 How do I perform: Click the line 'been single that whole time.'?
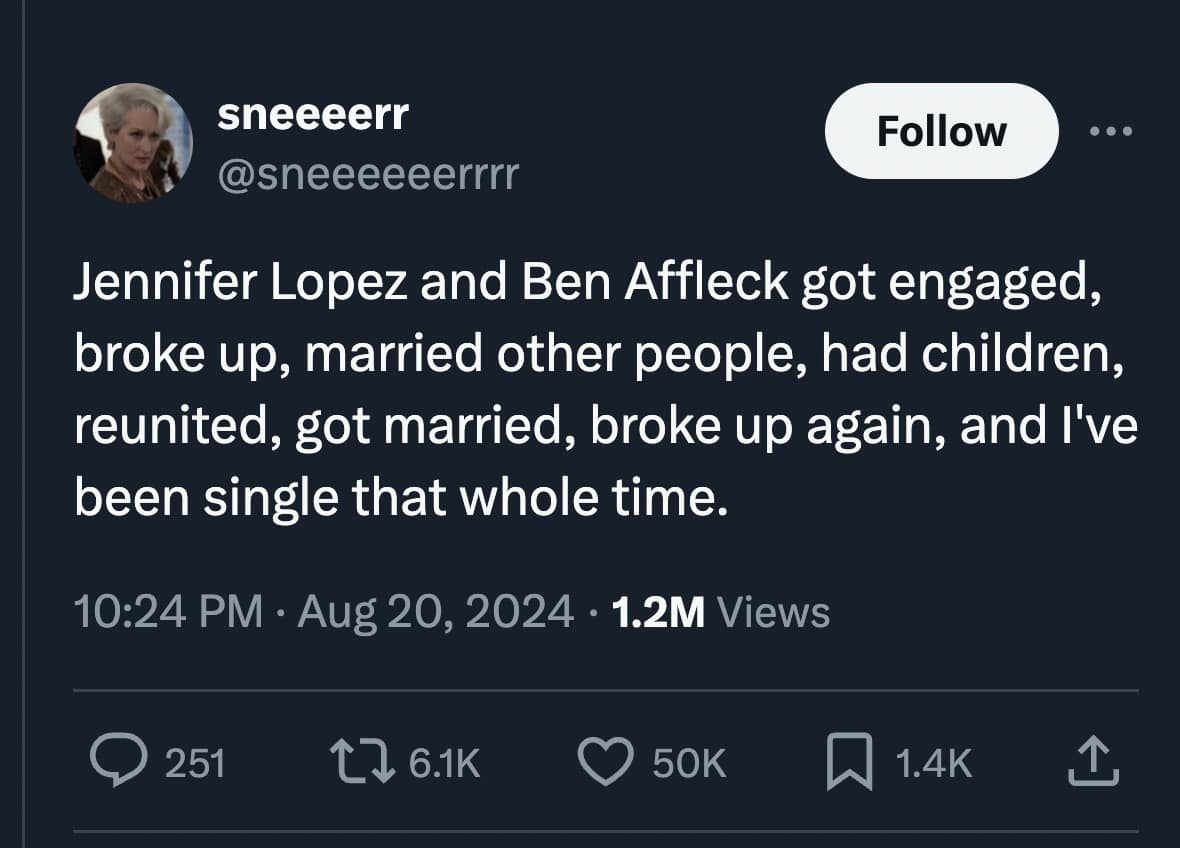[396, 496]
